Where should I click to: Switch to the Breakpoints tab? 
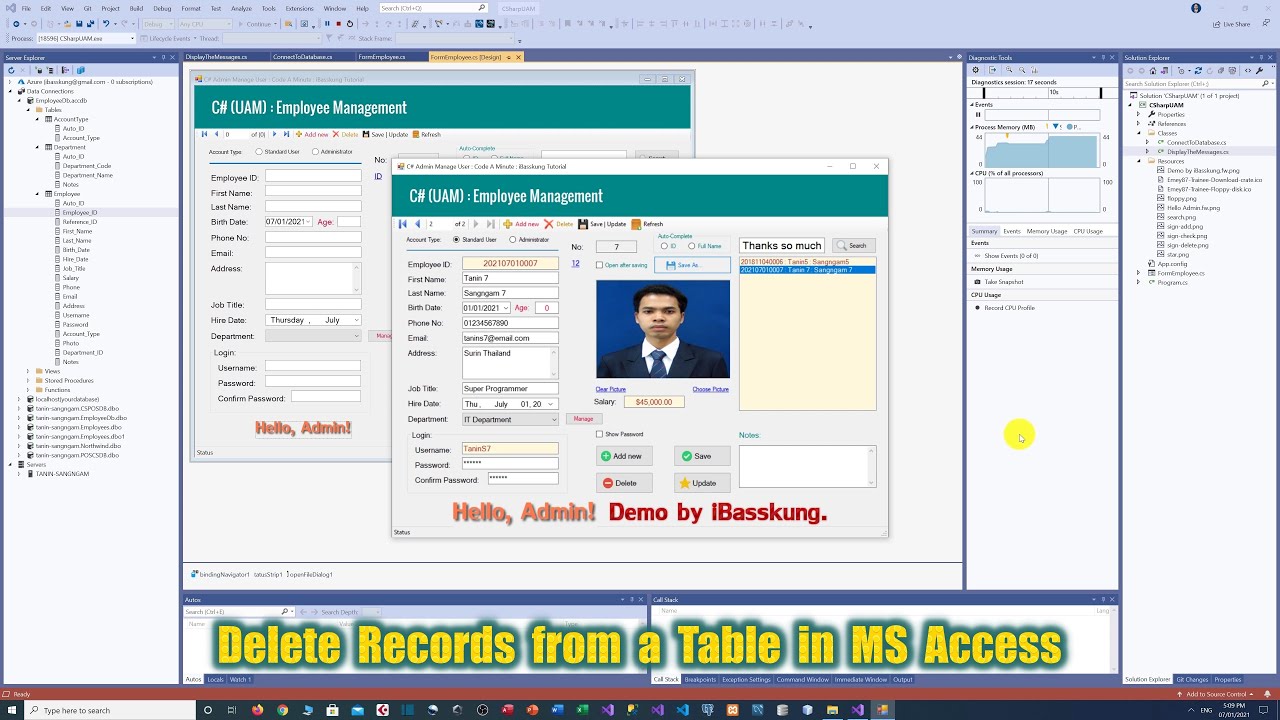point(700,680)
